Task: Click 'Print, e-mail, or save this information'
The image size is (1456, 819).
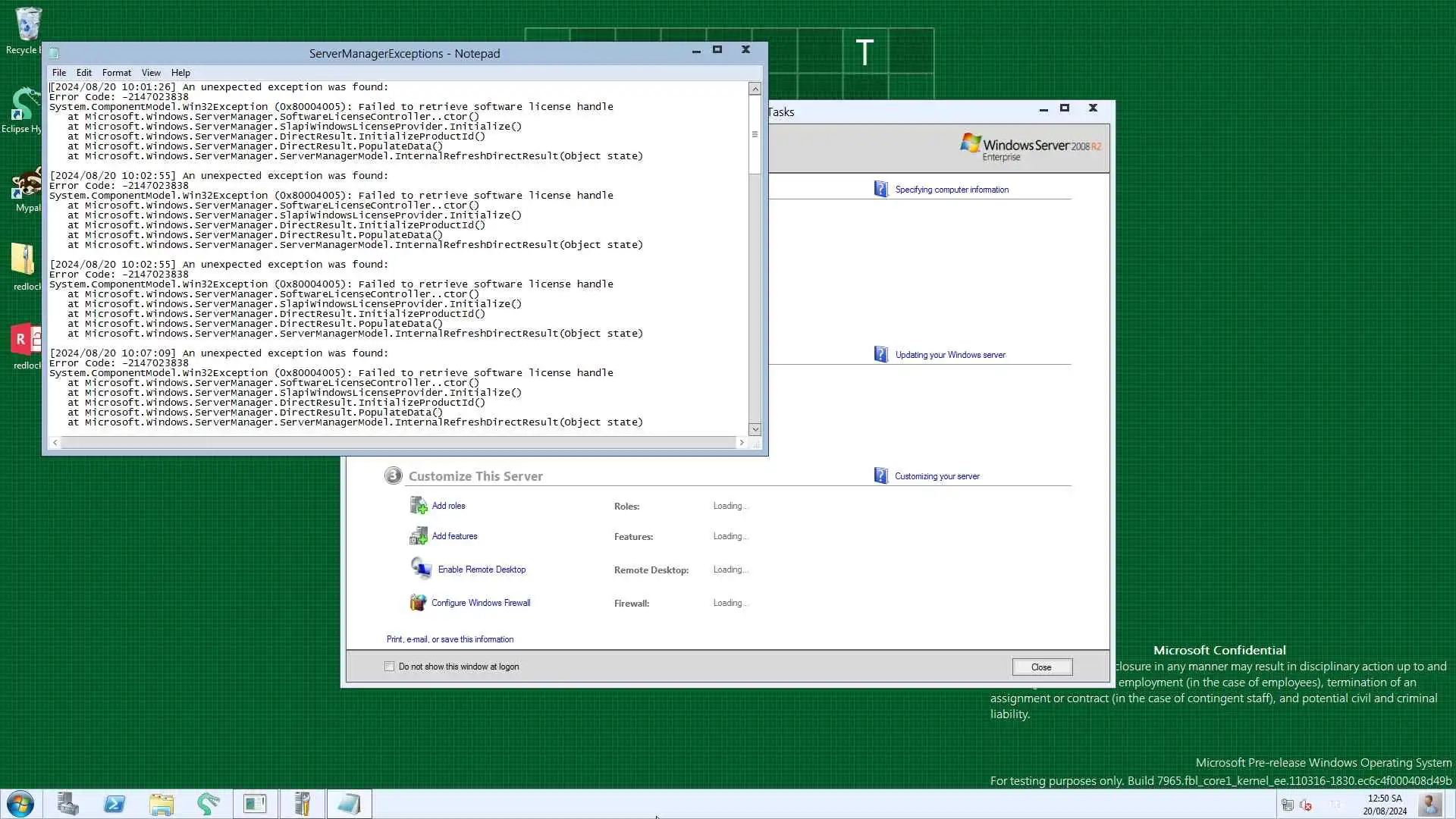Action: click(450, 639)
